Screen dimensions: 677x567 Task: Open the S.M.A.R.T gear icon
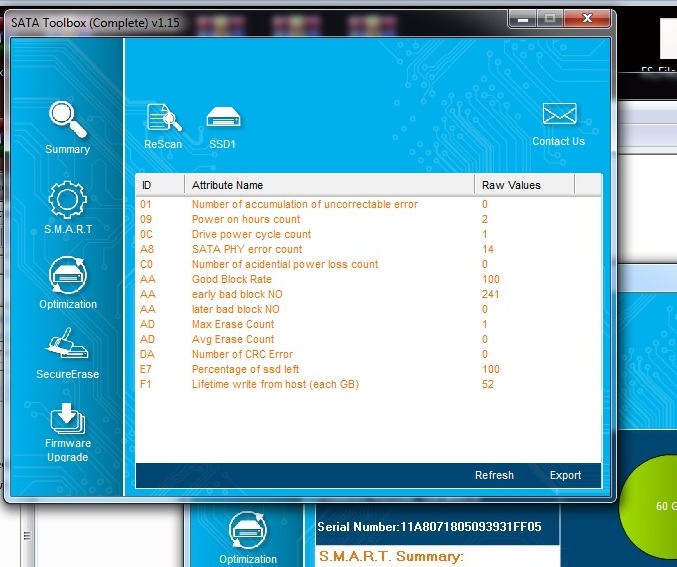(67, 200)
